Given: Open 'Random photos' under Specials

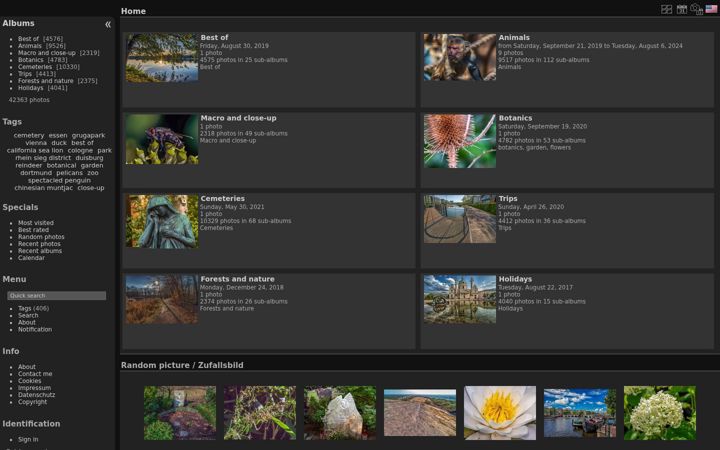Looking at the screenshot, I should tap(41, 237).
